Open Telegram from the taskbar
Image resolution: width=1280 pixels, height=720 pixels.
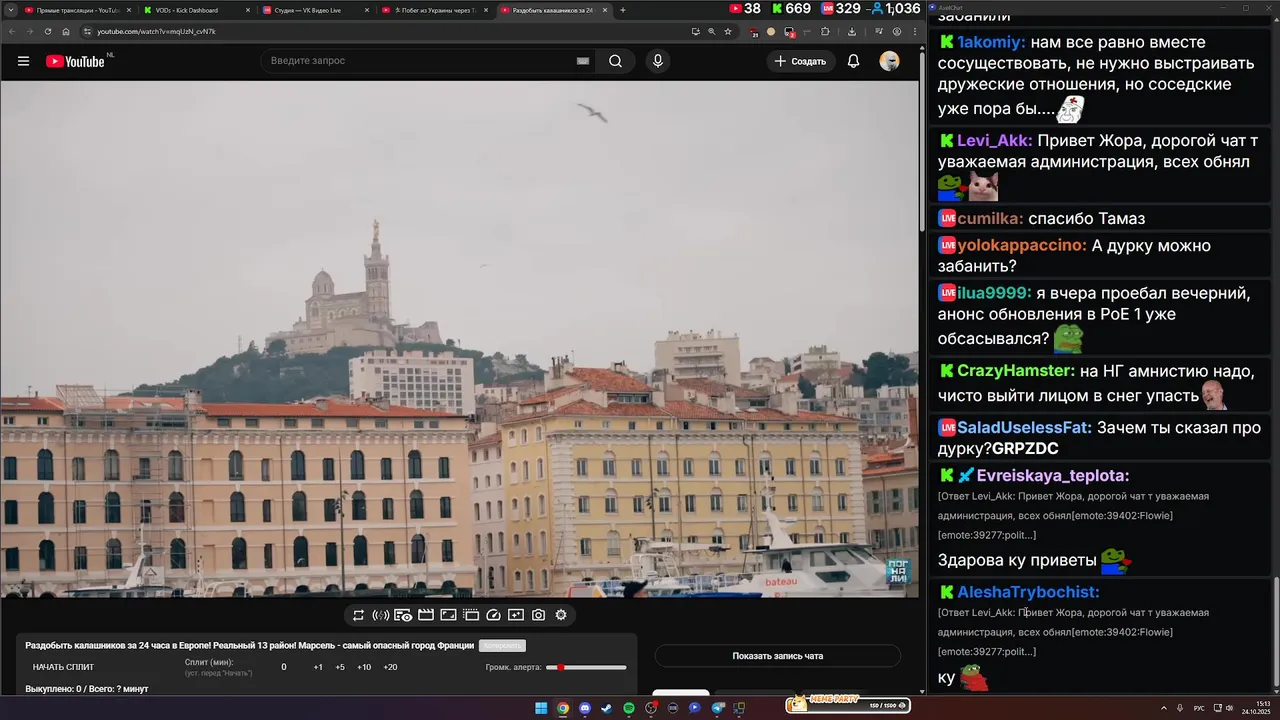click(x=717, y=708)
